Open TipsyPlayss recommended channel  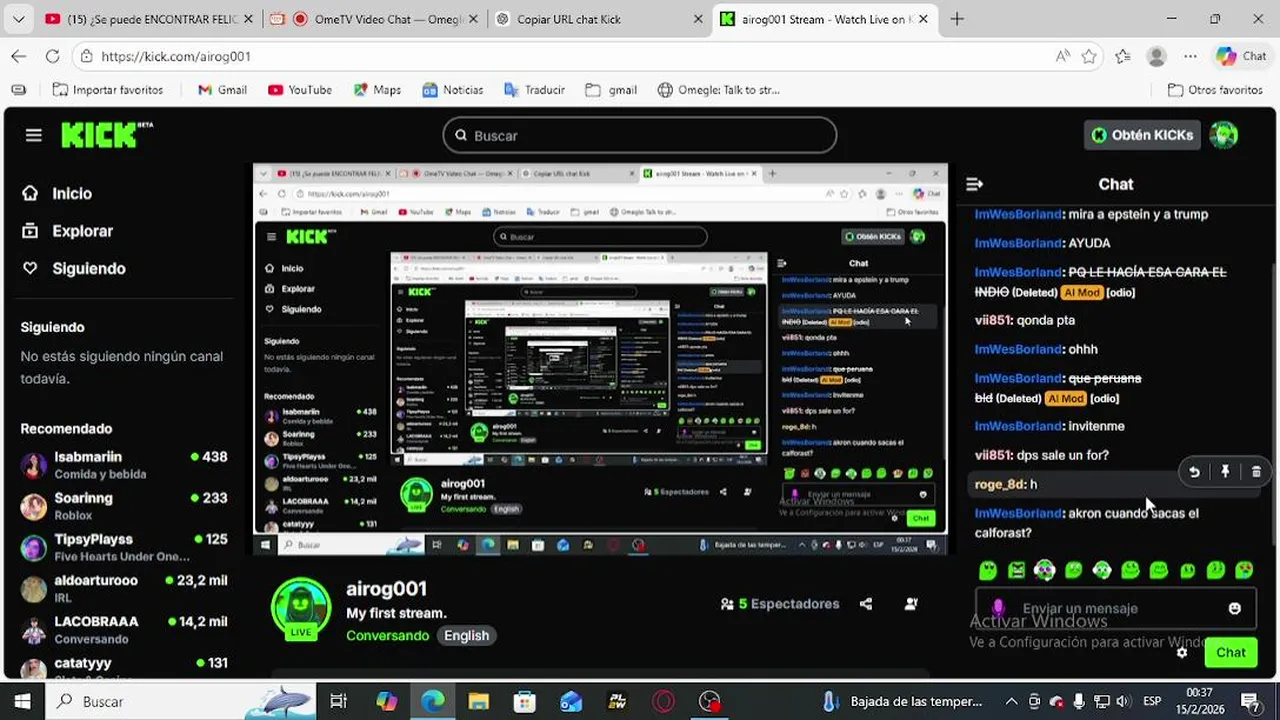tap(123, 547)
